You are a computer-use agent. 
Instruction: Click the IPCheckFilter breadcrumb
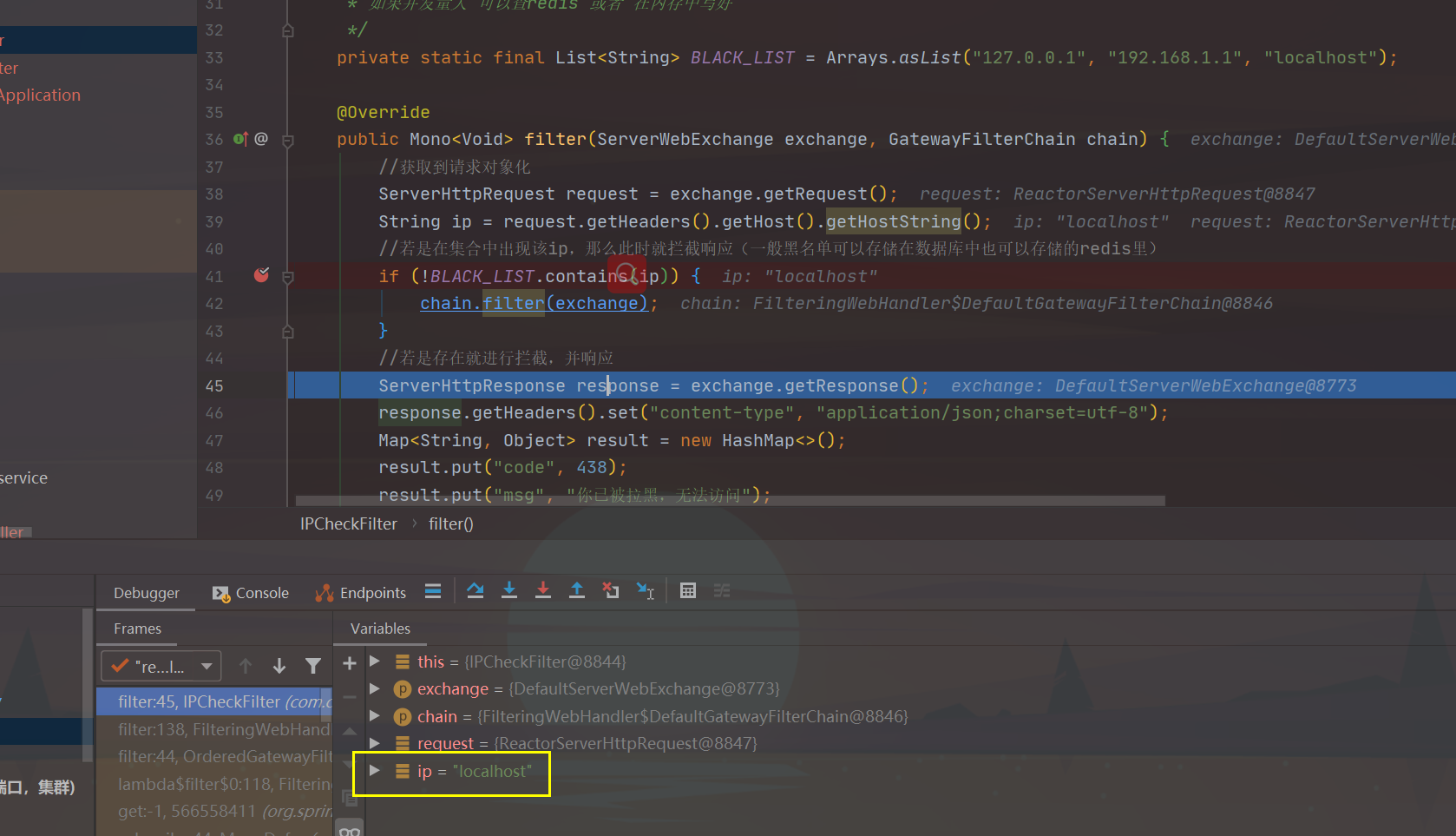(349, 523)
